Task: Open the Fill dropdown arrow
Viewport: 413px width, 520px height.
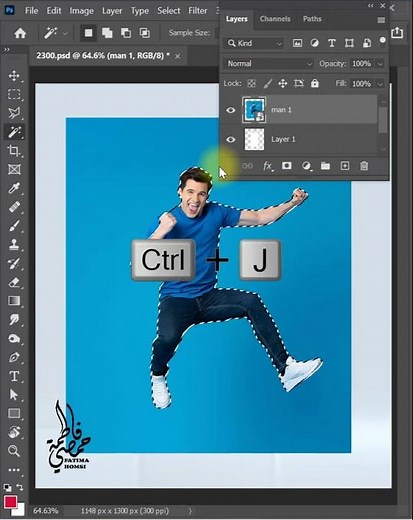Action: [380, 84]
